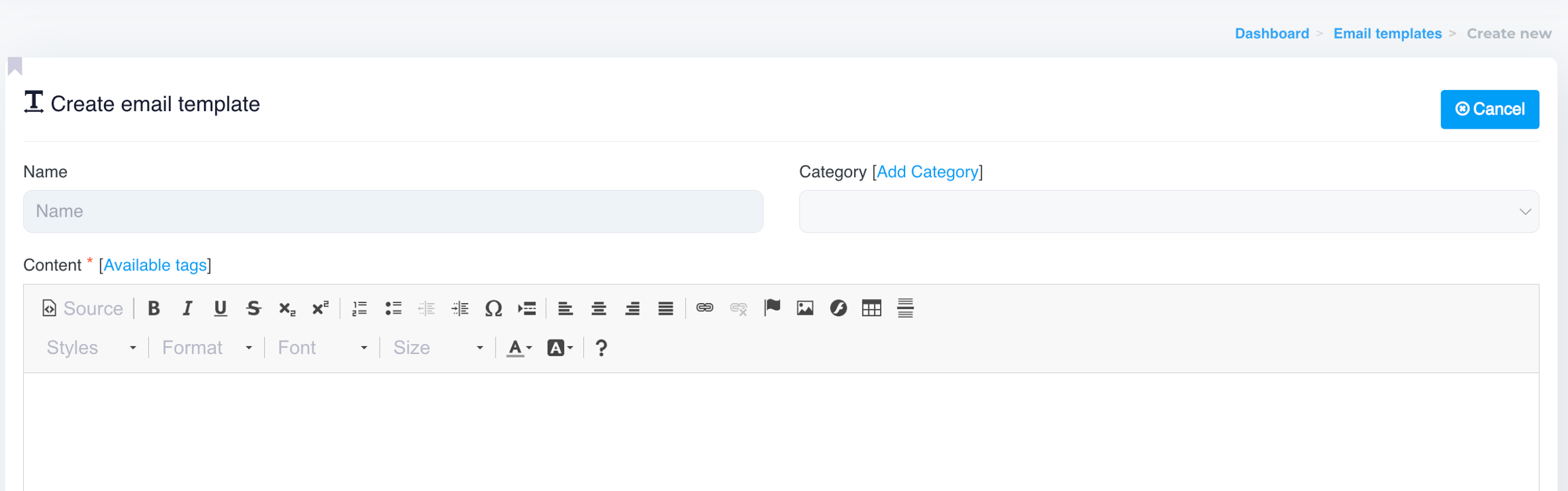Insert a table in editor
Image resolution: width=1568 pixels, height=491 pixels.
click(871, 308)
